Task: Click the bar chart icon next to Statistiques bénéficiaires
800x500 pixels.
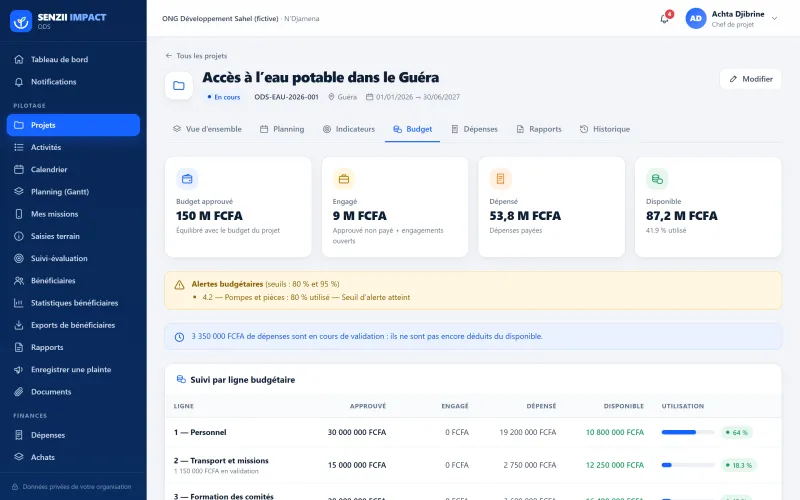Action: (x=19, y=303)
